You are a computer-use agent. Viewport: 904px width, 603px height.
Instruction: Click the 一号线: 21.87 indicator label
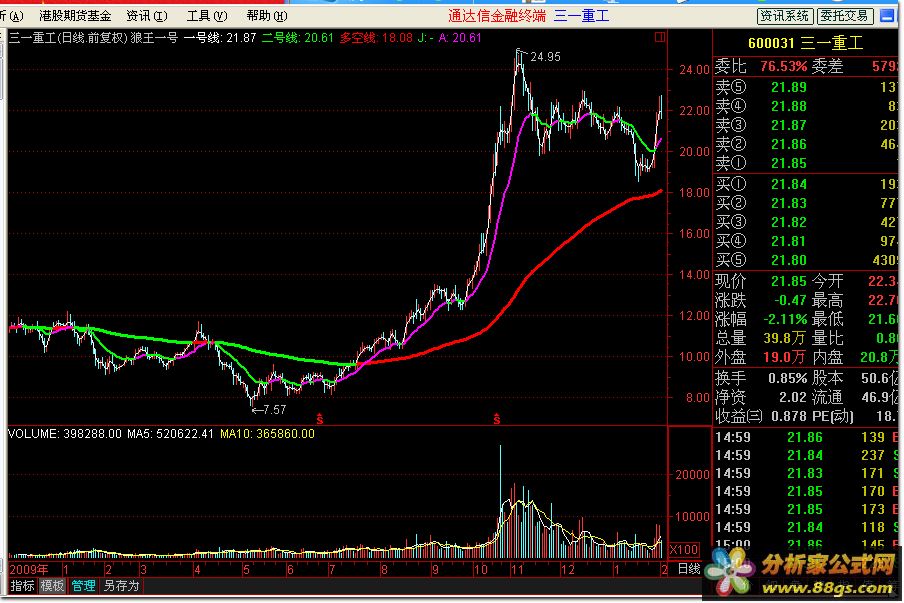(x=220, y=38)
